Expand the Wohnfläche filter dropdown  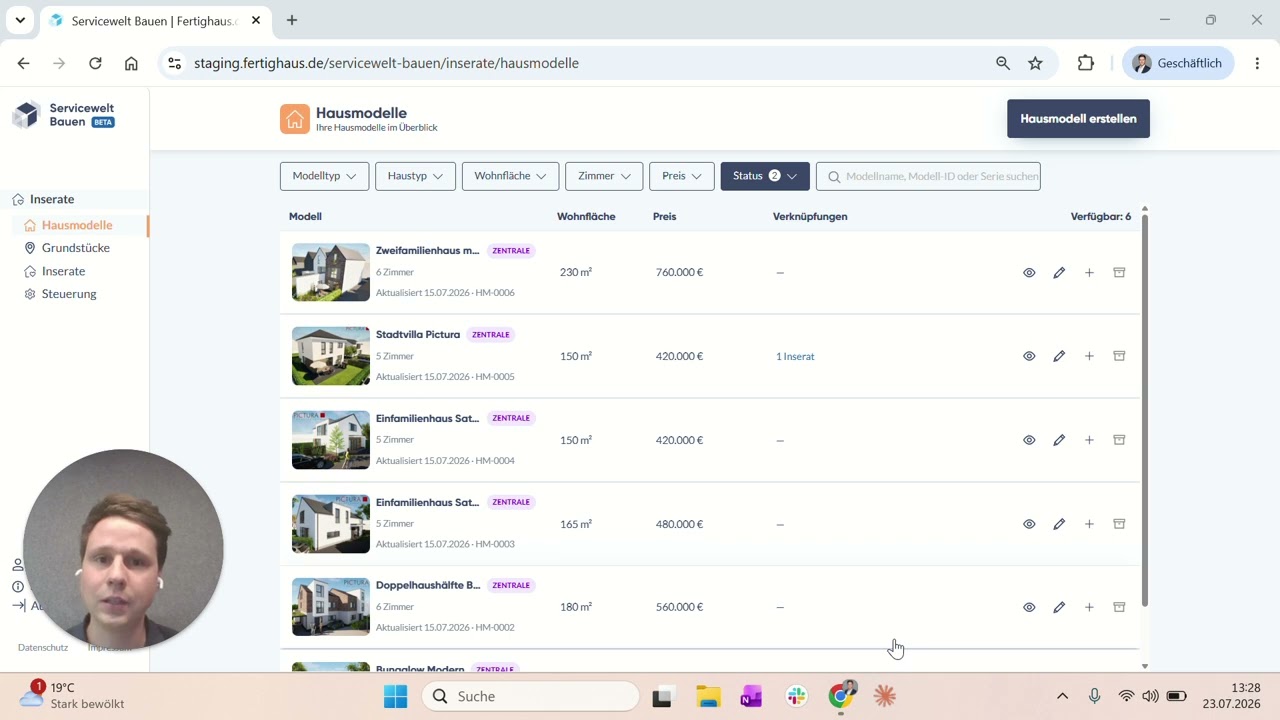coord(510,176)
